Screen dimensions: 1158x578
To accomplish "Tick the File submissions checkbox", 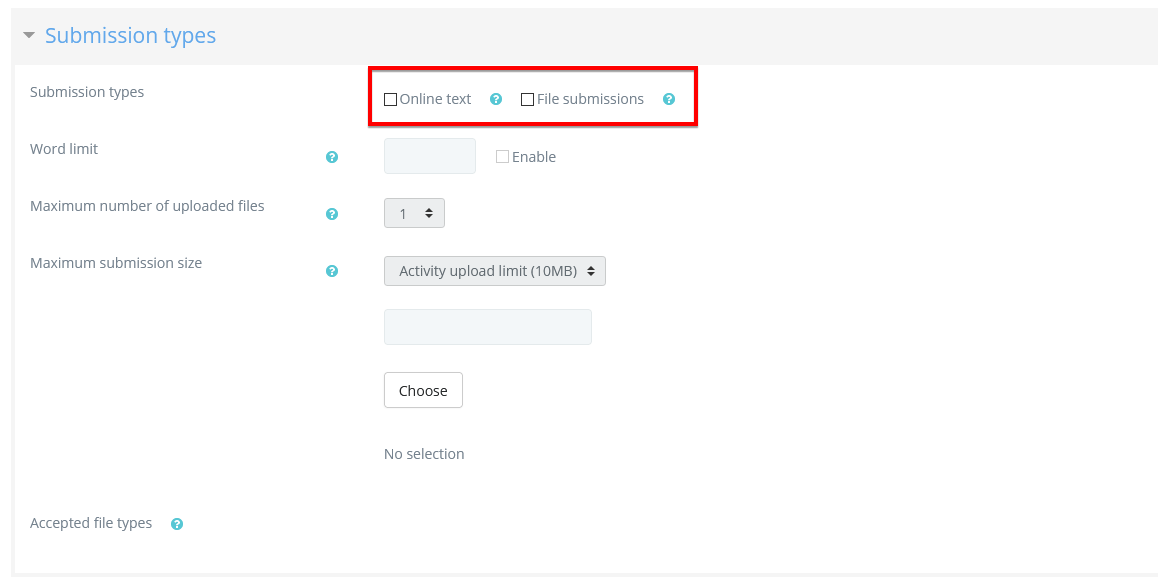I will click(x=528, y=100).
